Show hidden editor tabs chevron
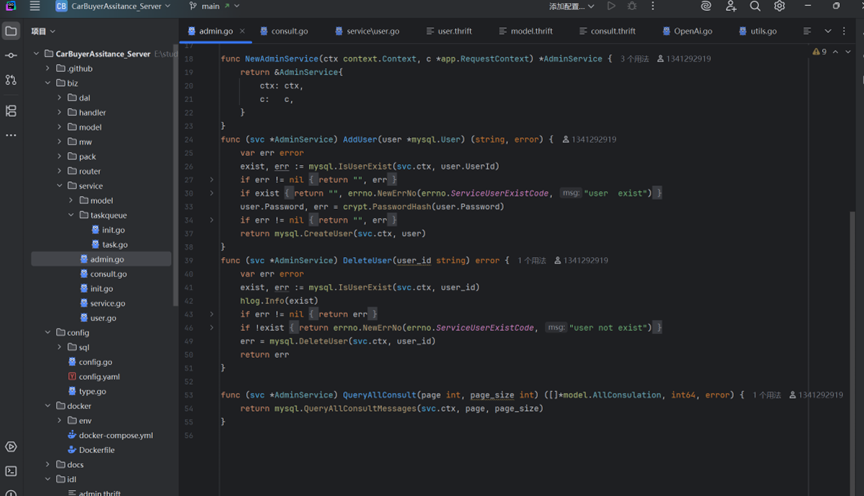The image size is (864, 496). [x=828, y=31]
